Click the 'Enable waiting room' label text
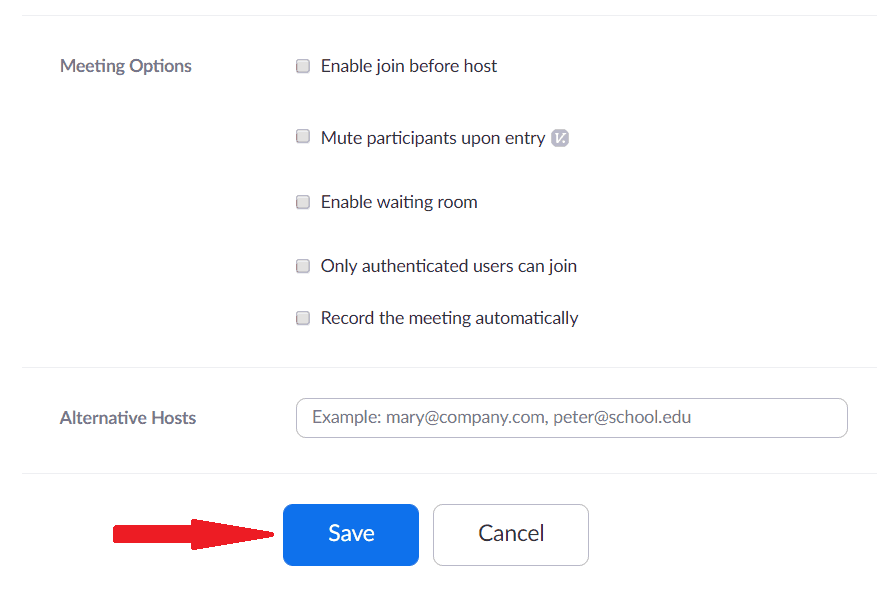This screenshot has height=599, width=877. 398,202
